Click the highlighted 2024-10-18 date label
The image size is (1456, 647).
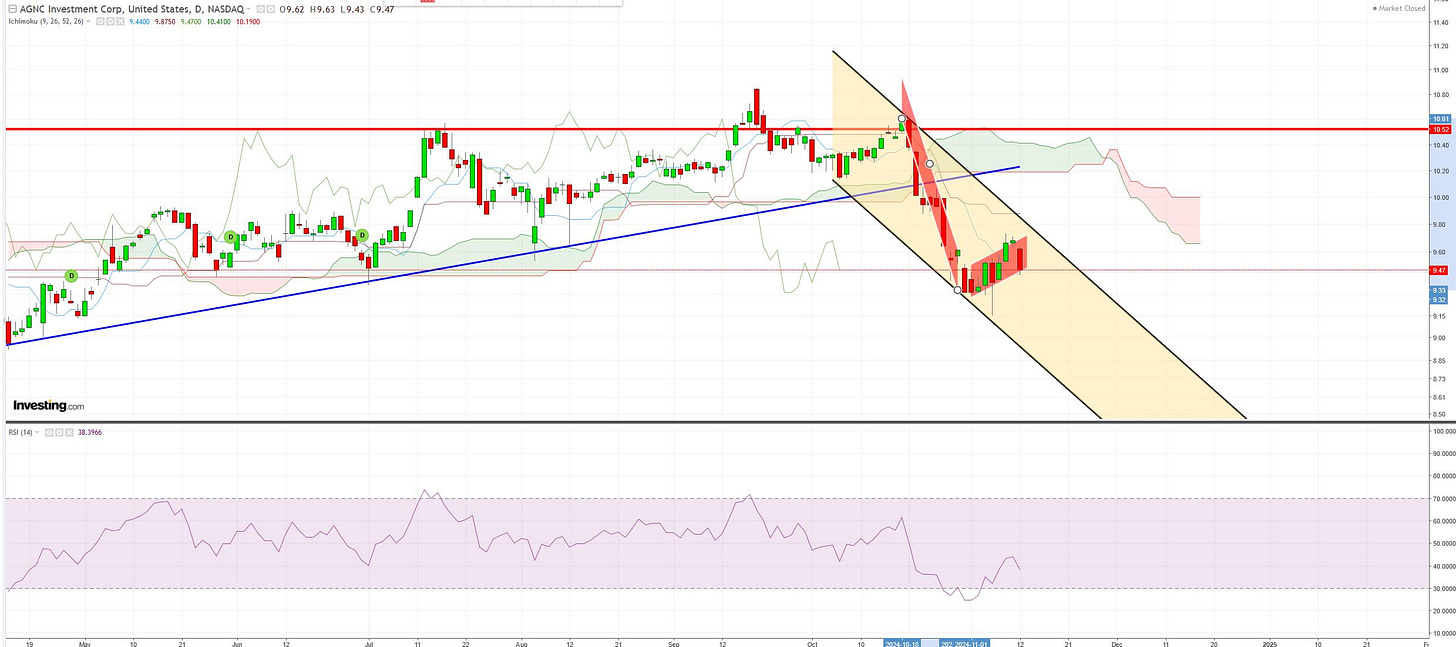click(x=902, y=643)
